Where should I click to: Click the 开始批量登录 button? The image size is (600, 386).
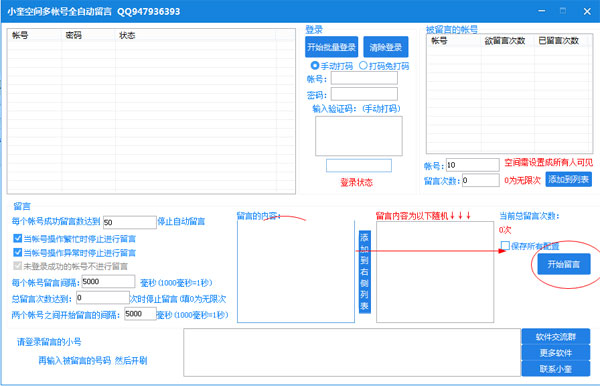pos(331,47)
